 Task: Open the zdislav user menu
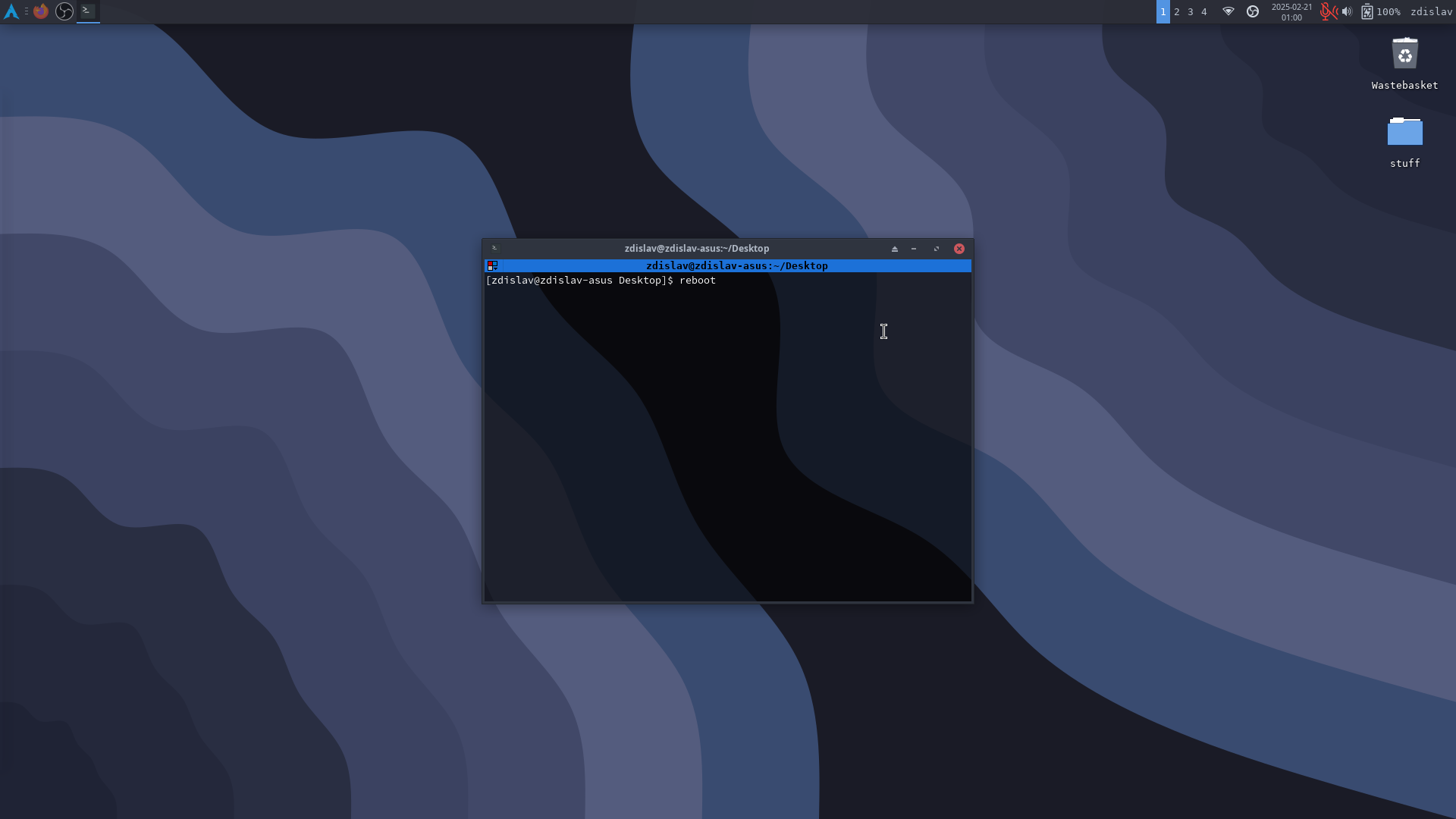[x=1430, y=11]
